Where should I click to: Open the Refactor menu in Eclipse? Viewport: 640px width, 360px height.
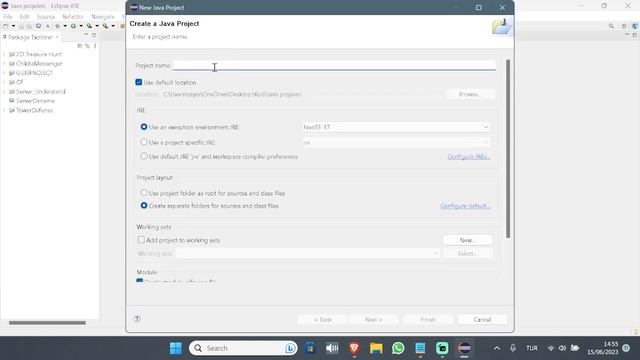pos(73,17)
